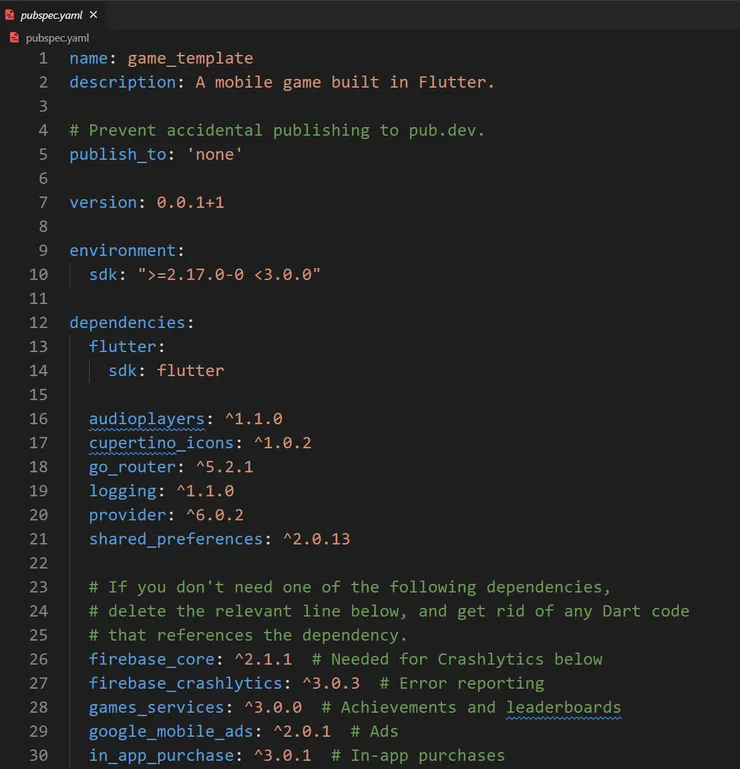Click the 'version' key

click(103, 203)
